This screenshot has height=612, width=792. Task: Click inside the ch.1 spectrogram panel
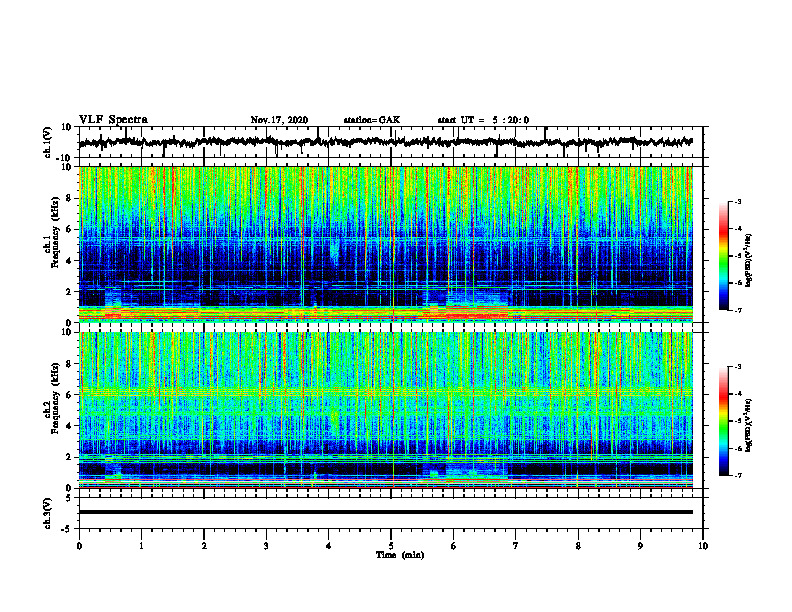(x=386, y=244)
